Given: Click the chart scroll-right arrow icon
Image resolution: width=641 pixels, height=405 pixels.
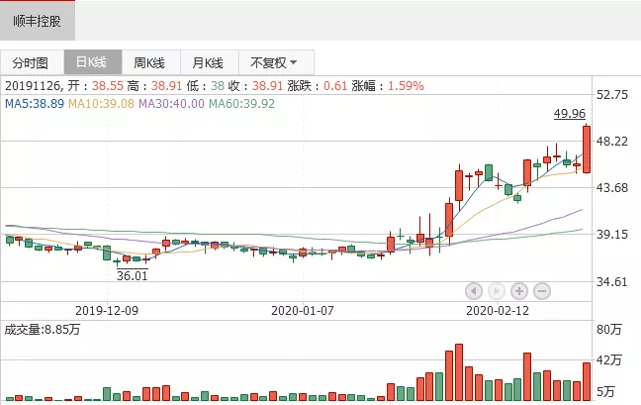Looking at the screenshot, I should (496, 291).
